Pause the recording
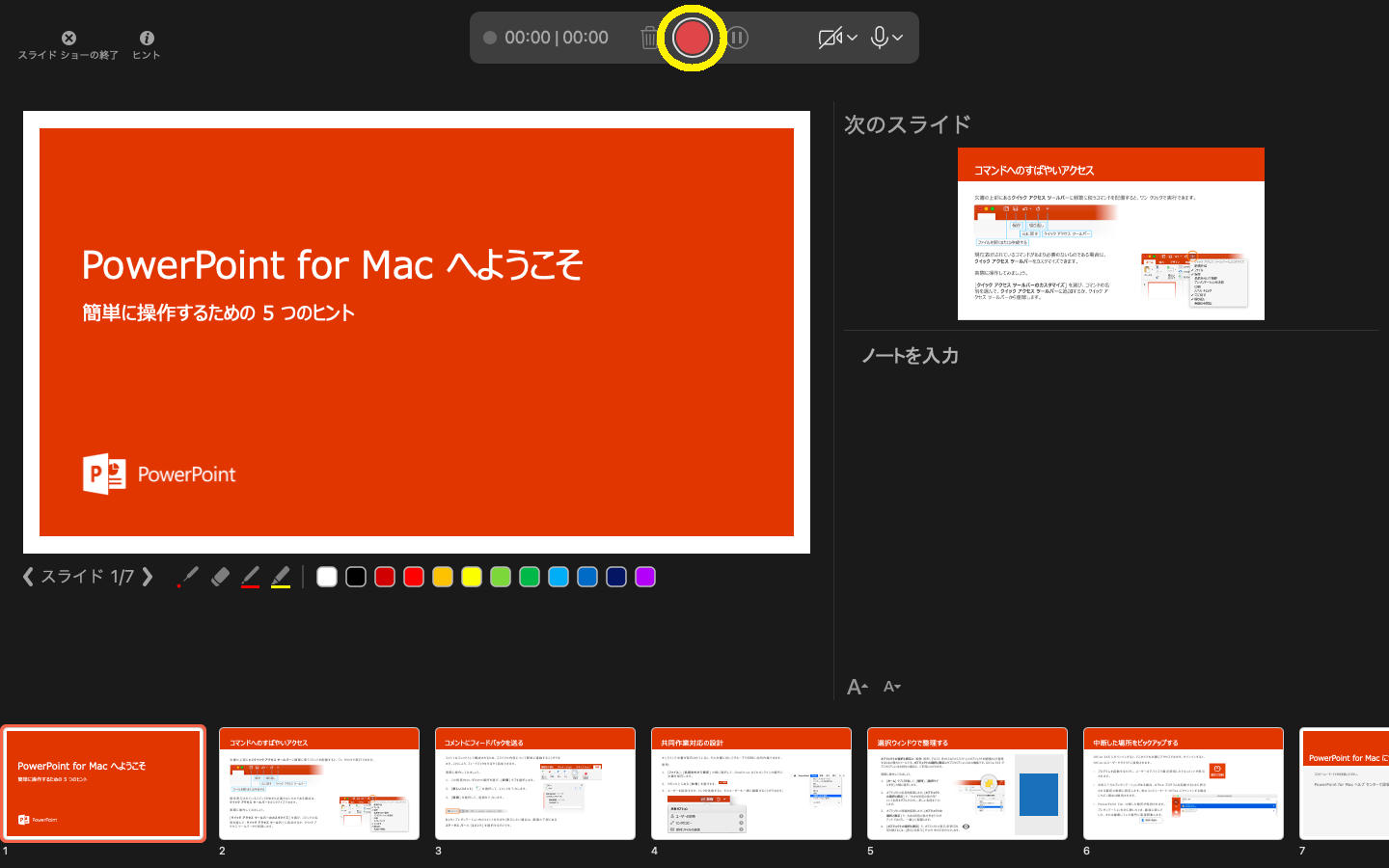The width and height of the screenshot is (1389, 868). (x=737, y=38)
